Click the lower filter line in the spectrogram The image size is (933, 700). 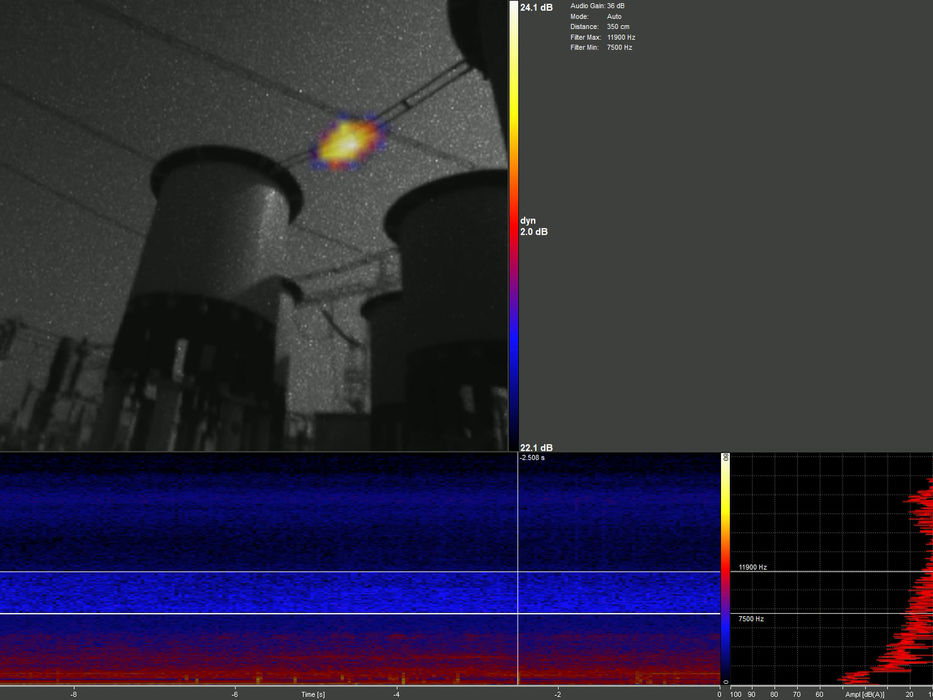[360, 613]
